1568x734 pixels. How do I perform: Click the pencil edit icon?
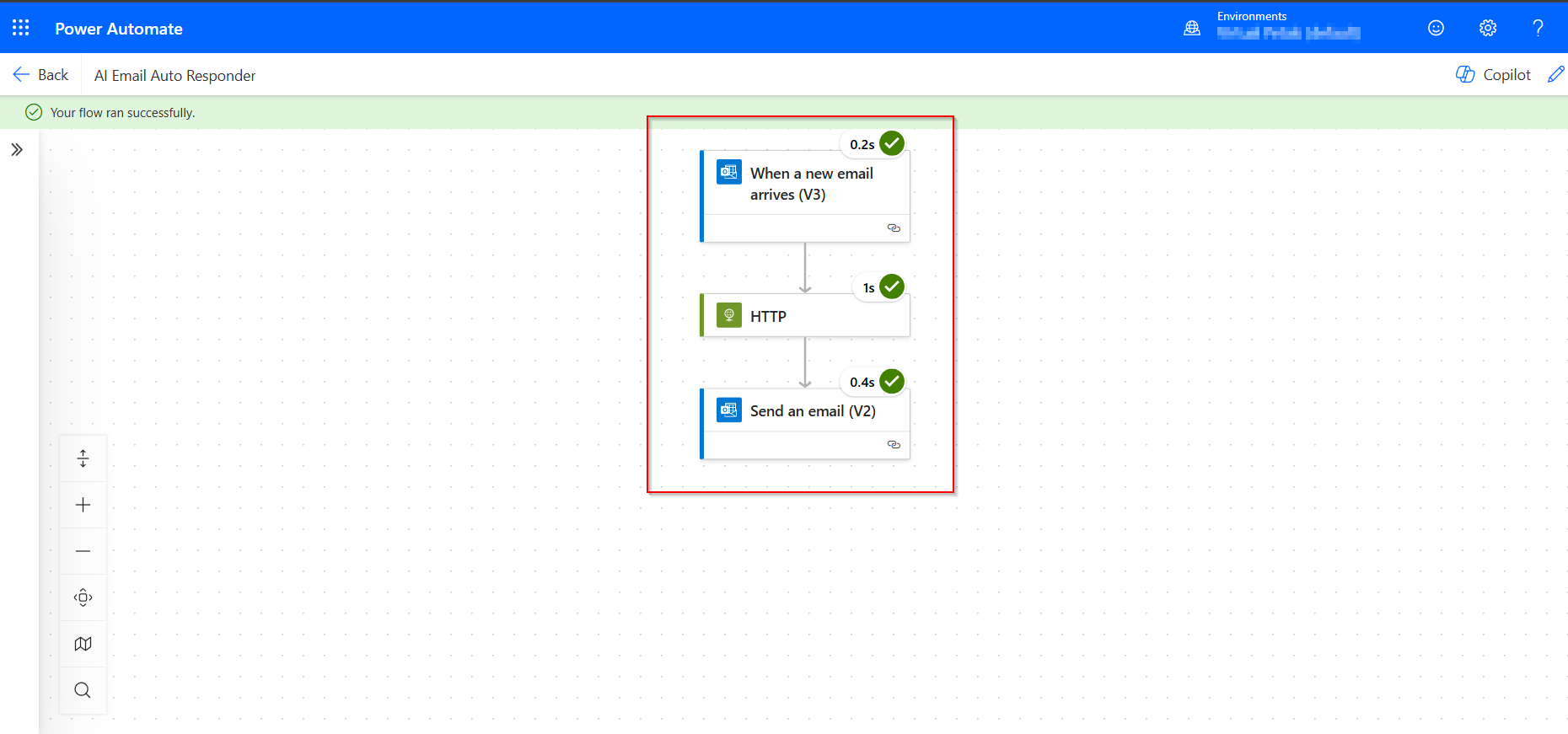click(x=1556, y=75)
